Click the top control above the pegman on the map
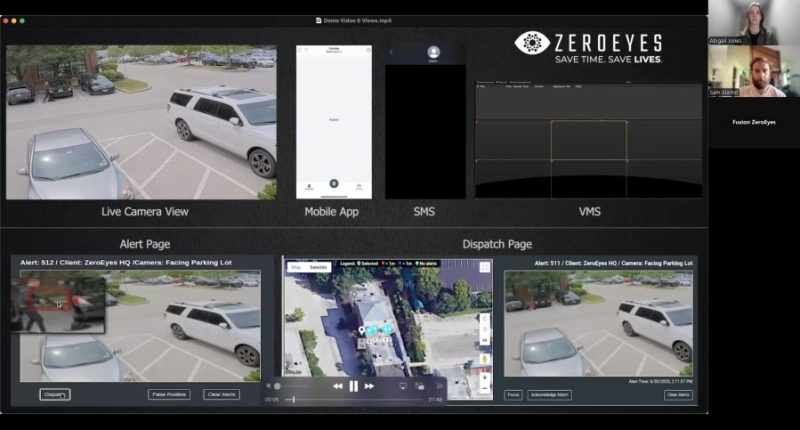 (485, 319)
